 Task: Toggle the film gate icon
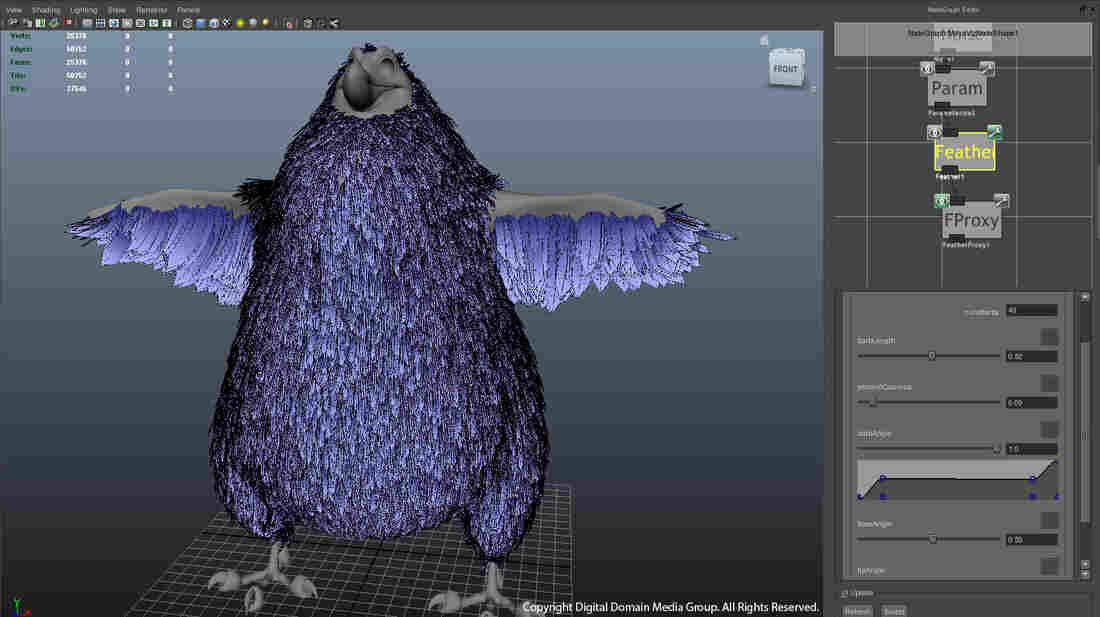pyautogui.click(x=100, y=23)
